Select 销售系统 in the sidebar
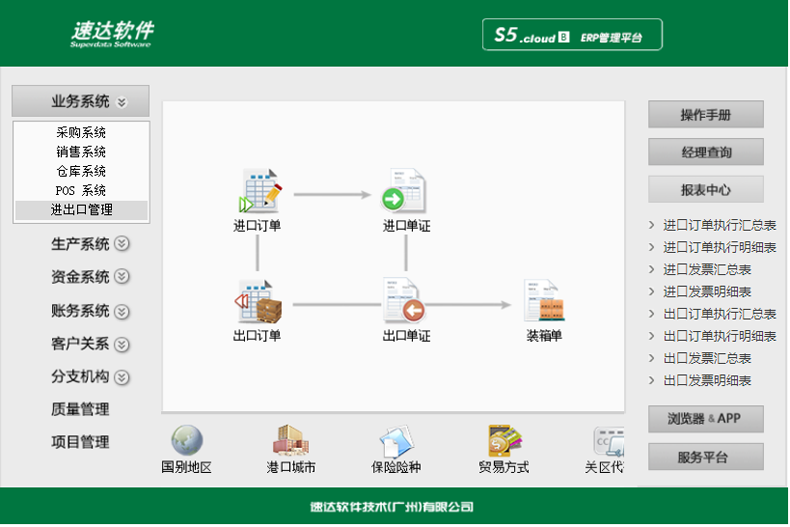The width and height of the screenshot is (790, 527). pyautogui.click(x=81, y=152)
